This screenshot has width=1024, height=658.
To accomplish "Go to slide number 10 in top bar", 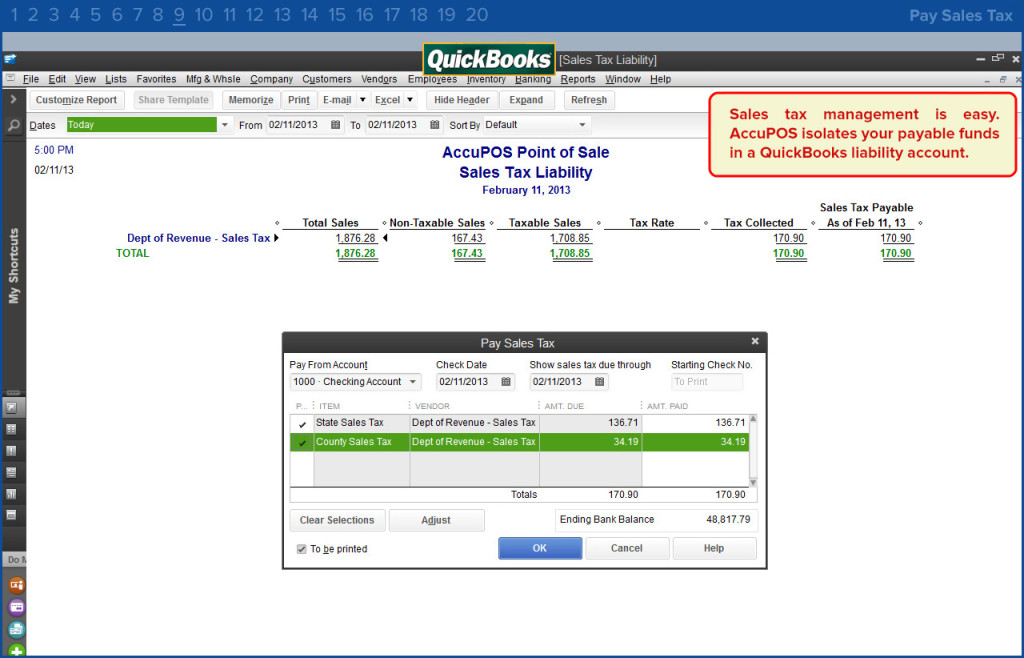I will (x=204, y=15).
